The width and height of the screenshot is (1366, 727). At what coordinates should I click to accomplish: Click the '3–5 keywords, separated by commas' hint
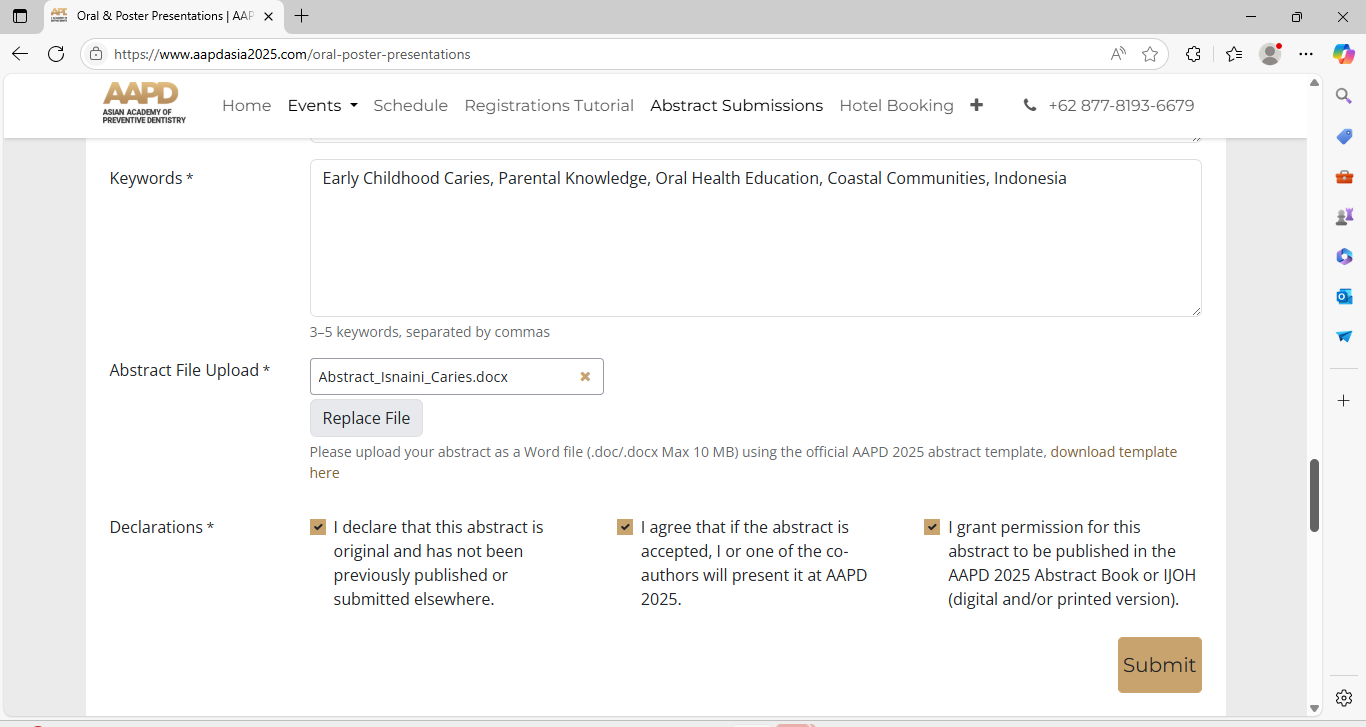(430, 332)
